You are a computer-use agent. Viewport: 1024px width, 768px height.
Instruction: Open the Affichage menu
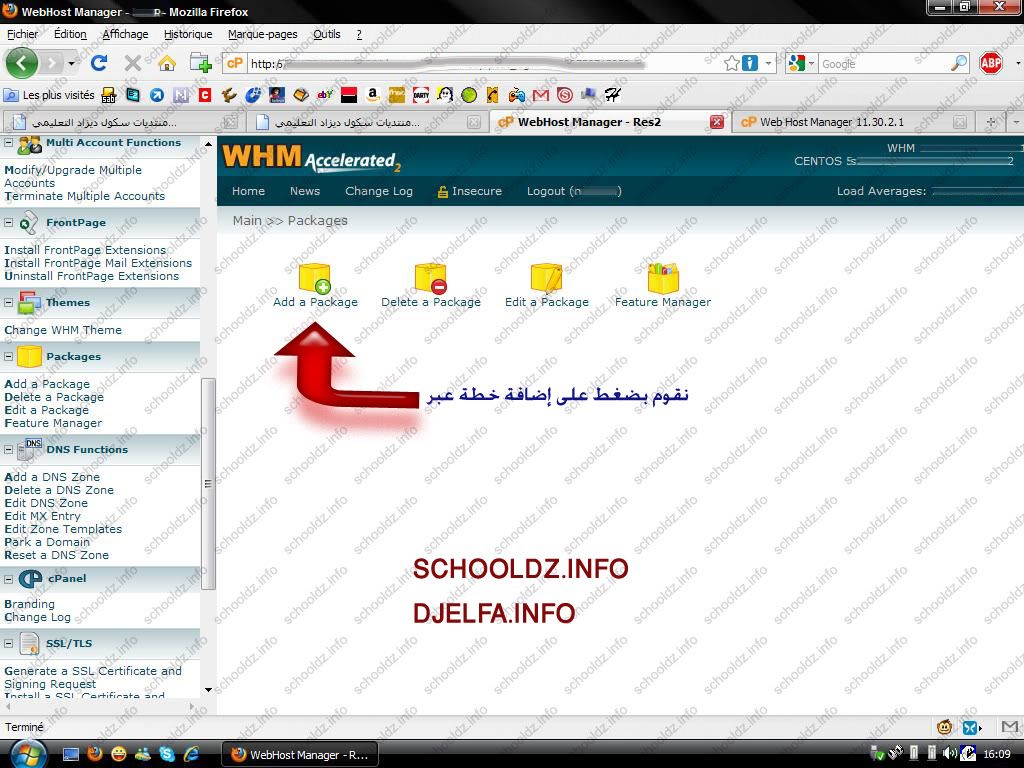click(x=125, y=34)
